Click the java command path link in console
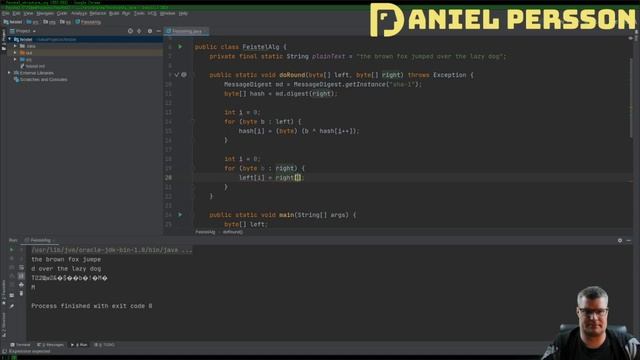Image resolution: width=640 pixels, height=360 pixels. coord(111,250)
